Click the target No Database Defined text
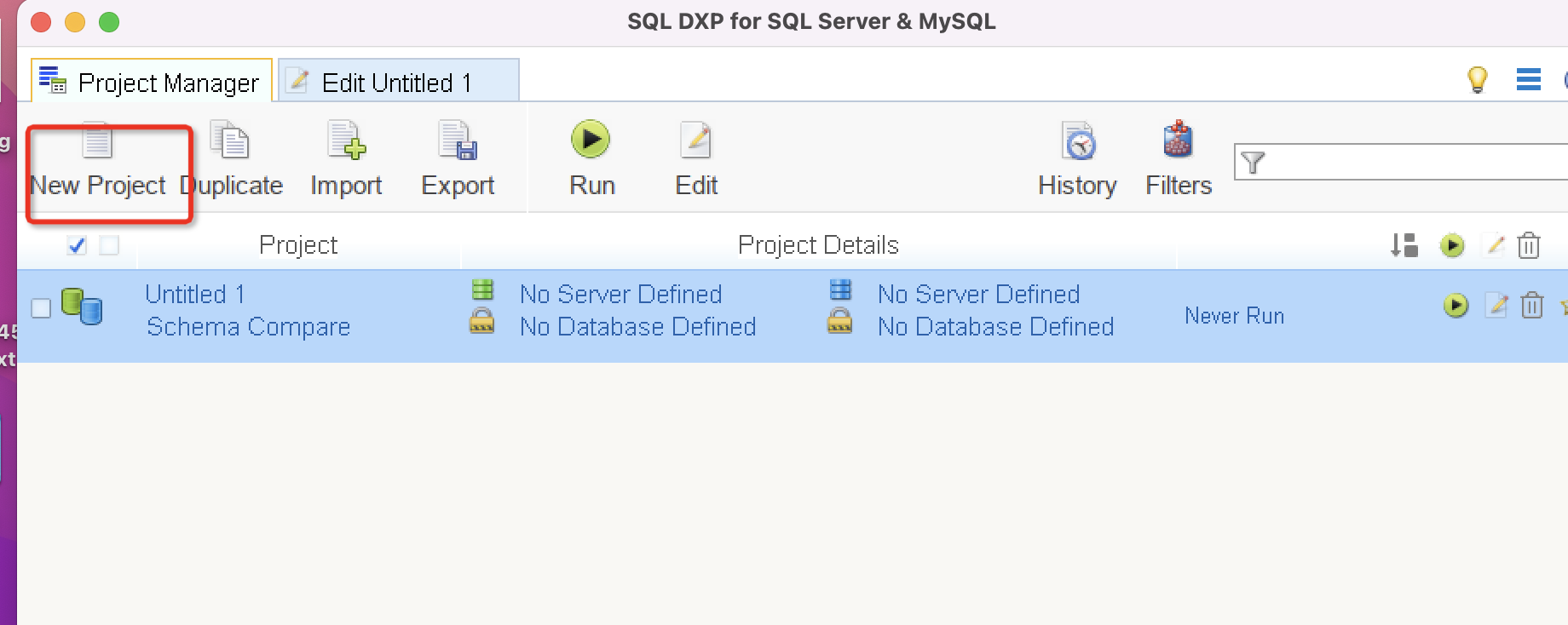The height and width of the screenshot is (625, 1568). pos(996,327)
